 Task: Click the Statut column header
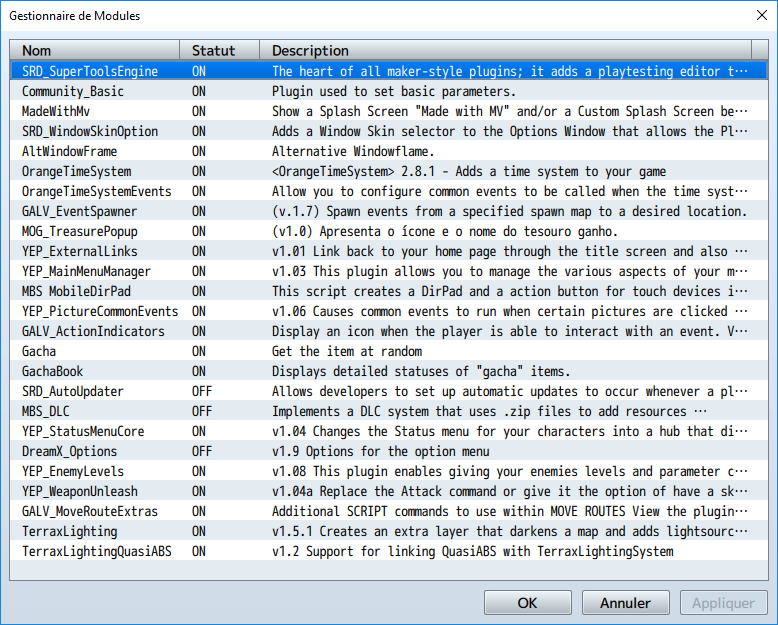coord(219,50)
